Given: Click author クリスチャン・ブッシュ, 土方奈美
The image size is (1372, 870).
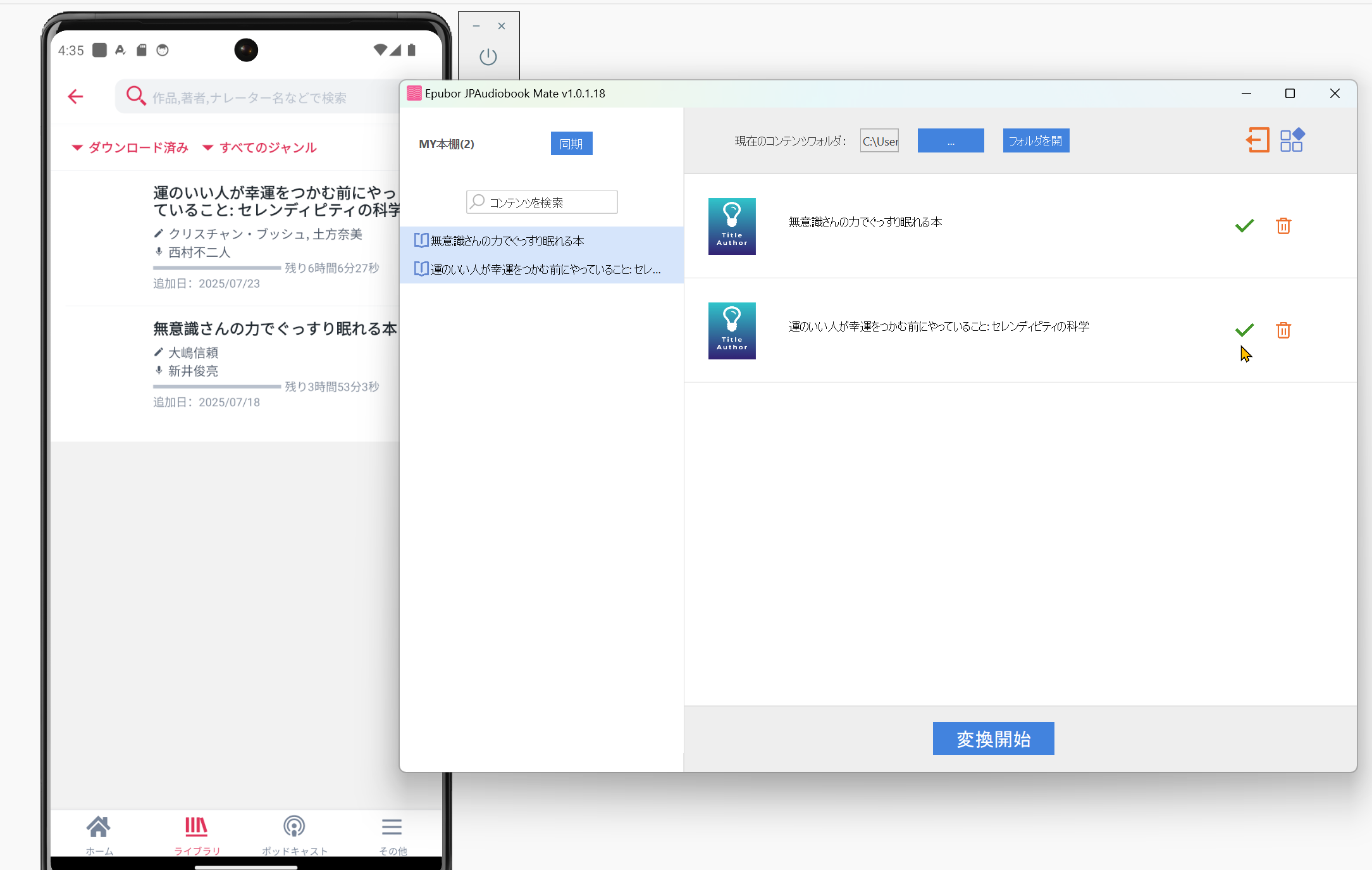Looking at the screenshot, I should point(265,234).
